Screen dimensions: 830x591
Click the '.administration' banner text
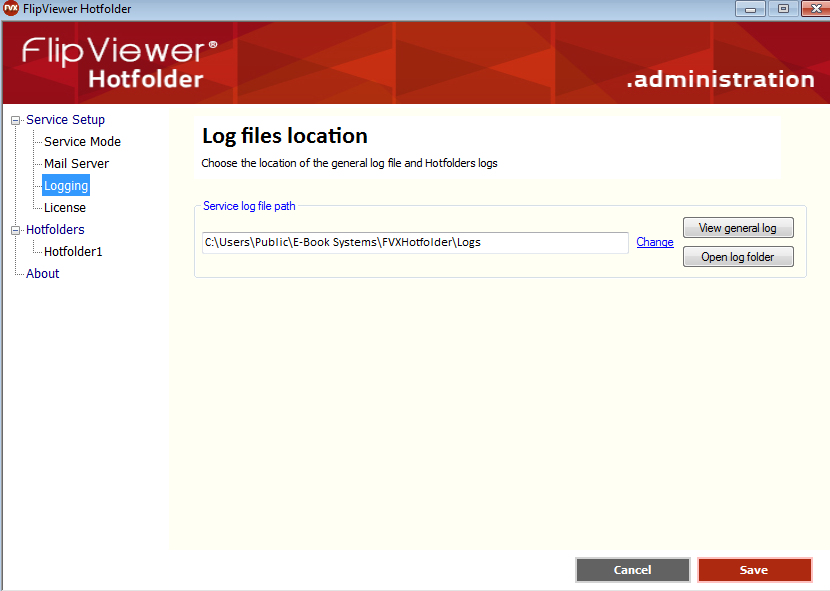pos(720,79)
